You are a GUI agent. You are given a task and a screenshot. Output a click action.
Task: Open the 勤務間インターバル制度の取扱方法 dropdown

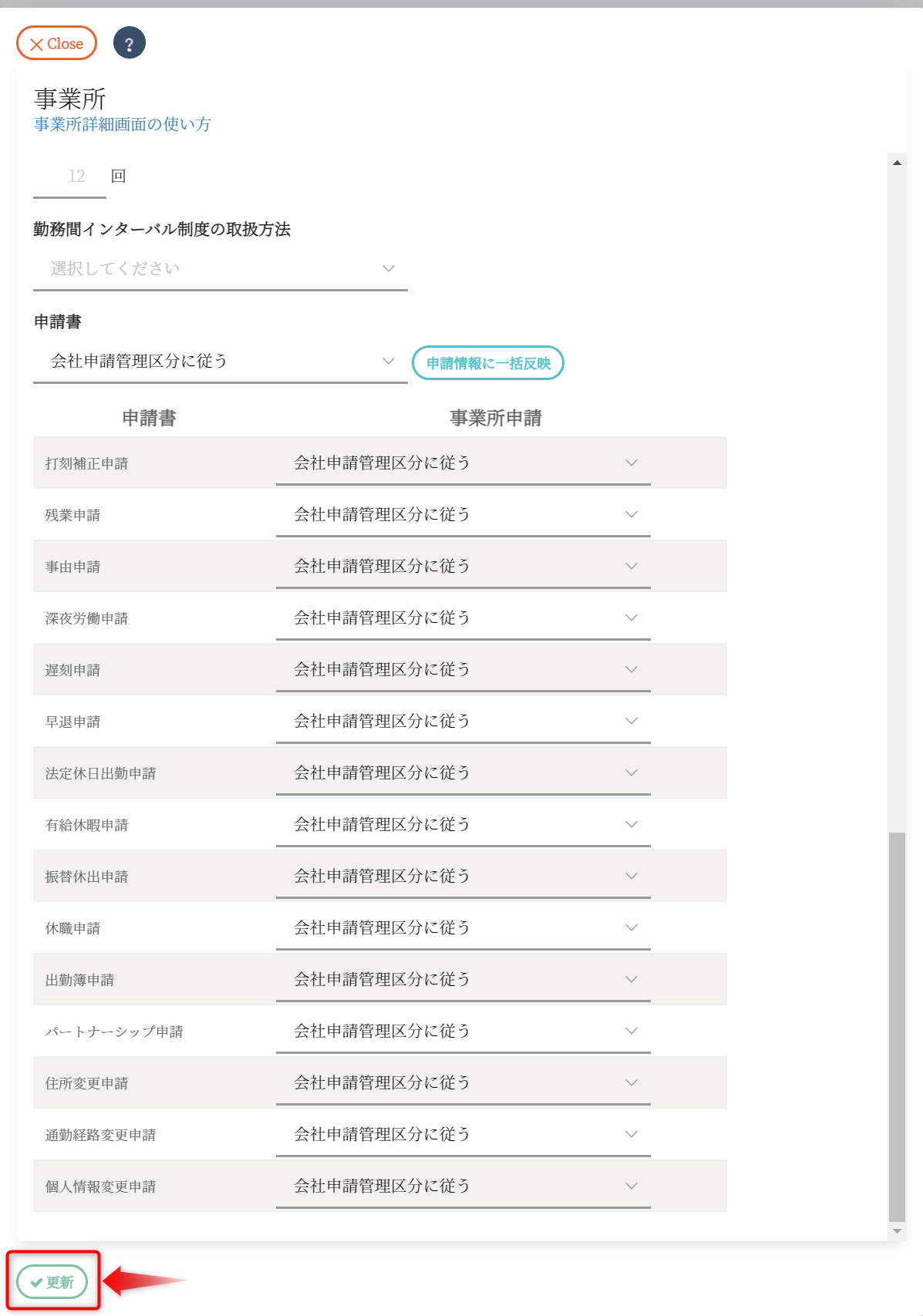220,269
